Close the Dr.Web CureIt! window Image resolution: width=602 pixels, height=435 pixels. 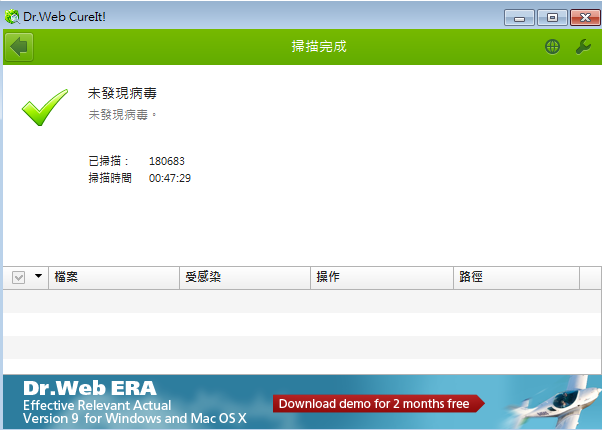point(585,18)
